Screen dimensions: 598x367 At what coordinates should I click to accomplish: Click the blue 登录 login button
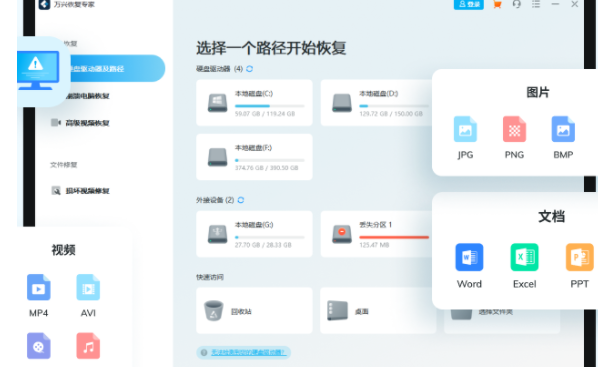pyautogui.click(x=469, y=4)
